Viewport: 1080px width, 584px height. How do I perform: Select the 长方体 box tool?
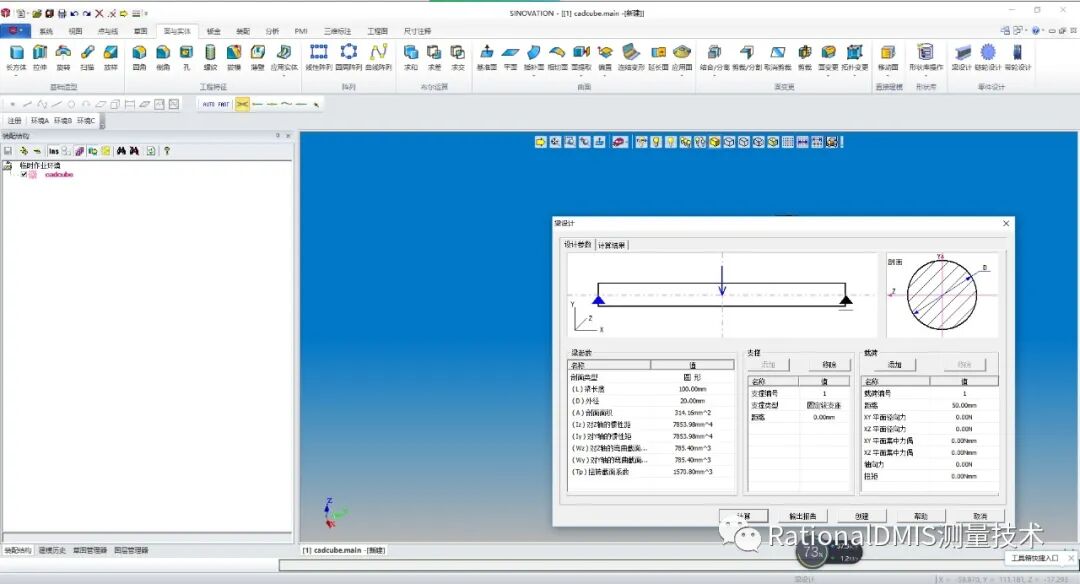(16, 56)
